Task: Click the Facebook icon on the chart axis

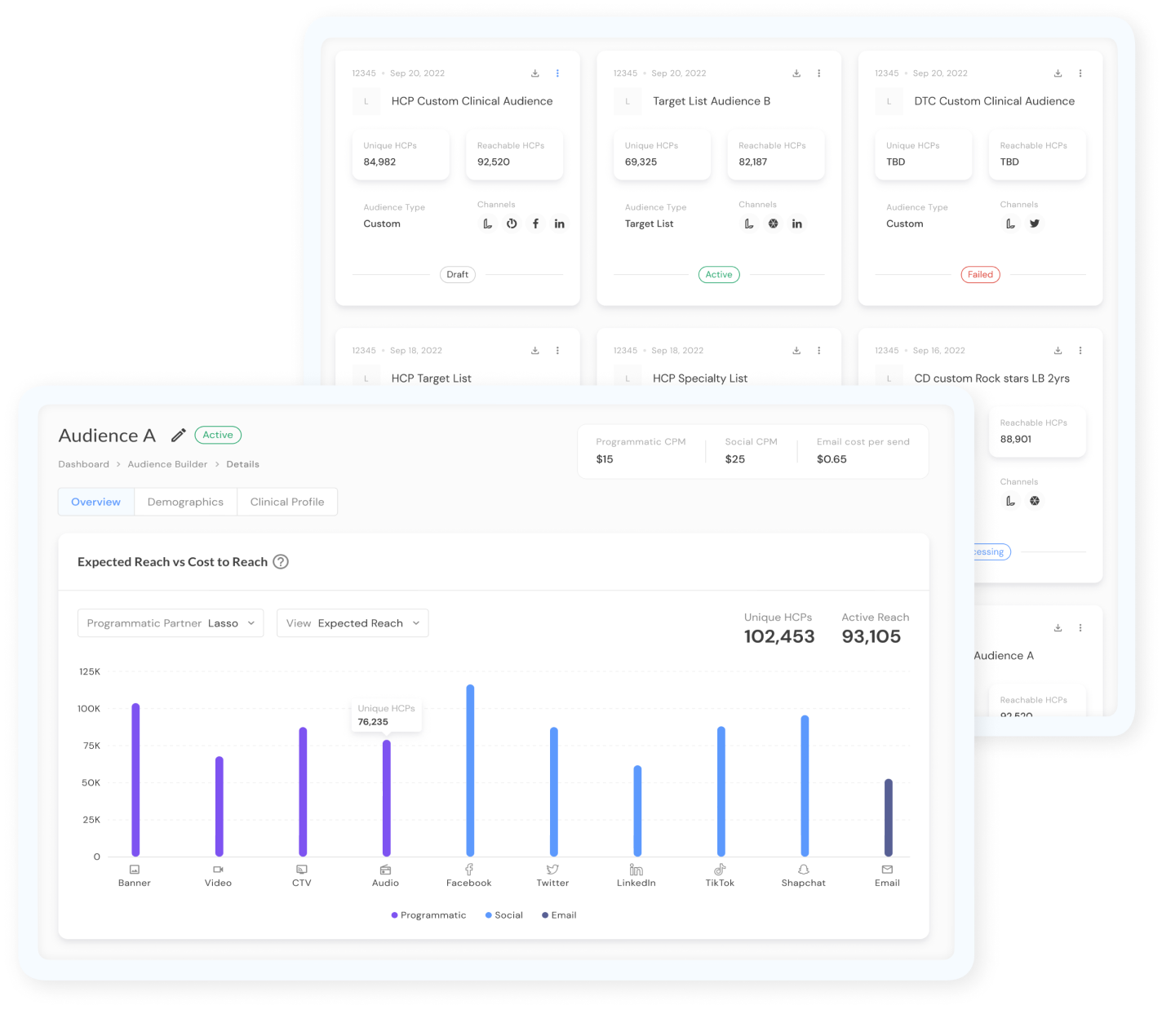Action: click(x=469, y=870)
